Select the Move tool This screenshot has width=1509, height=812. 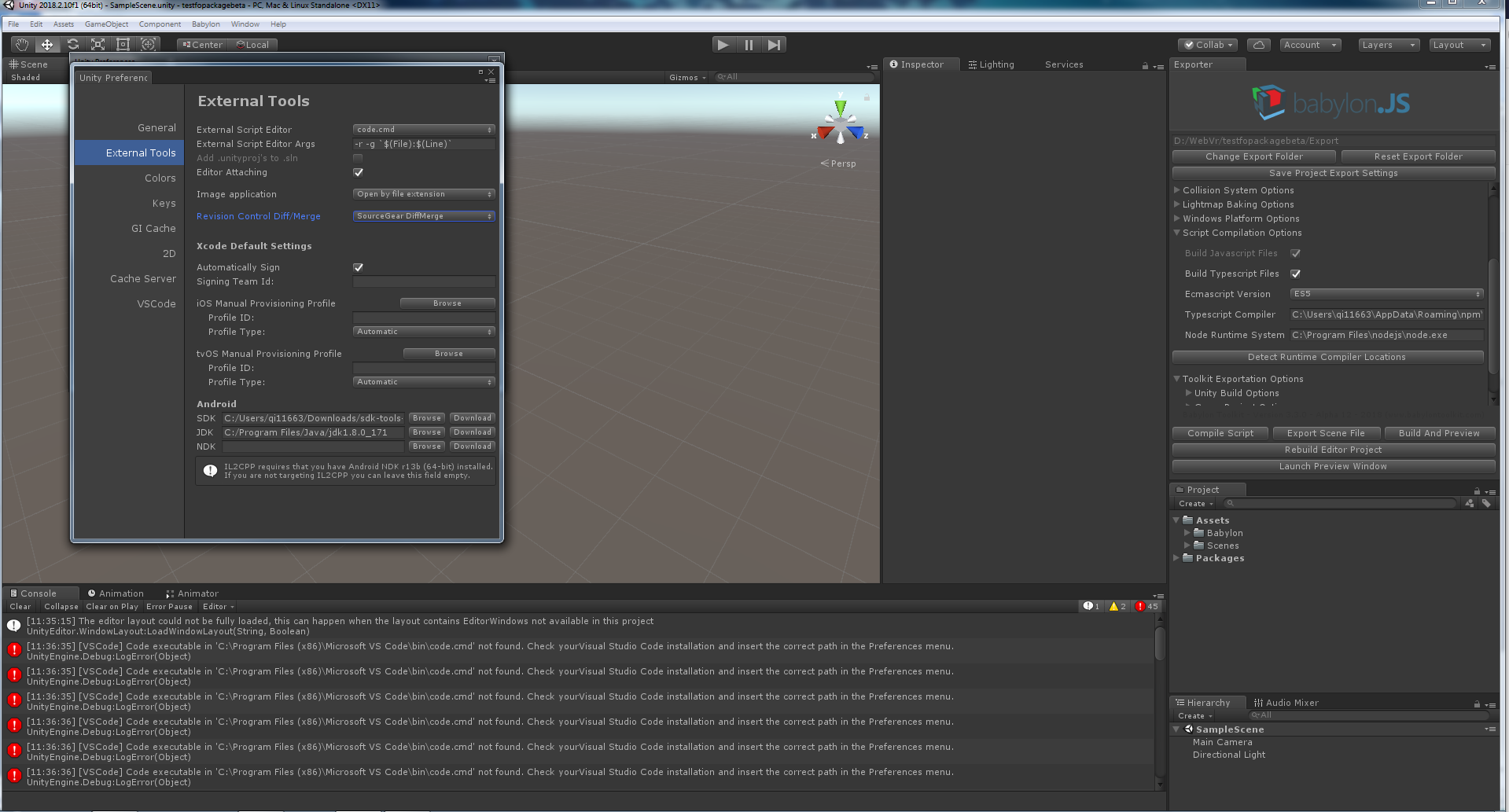[47, 45]
